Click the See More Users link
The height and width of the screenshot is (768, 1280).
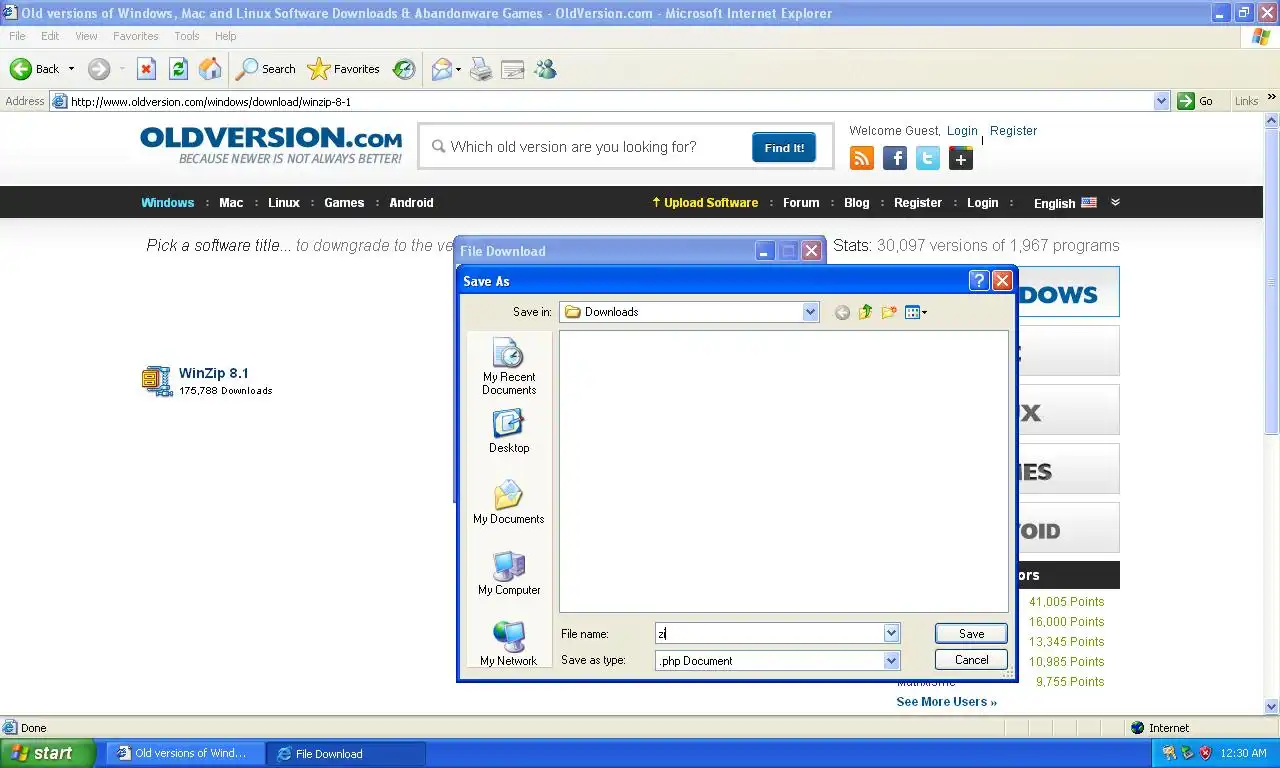946,702
